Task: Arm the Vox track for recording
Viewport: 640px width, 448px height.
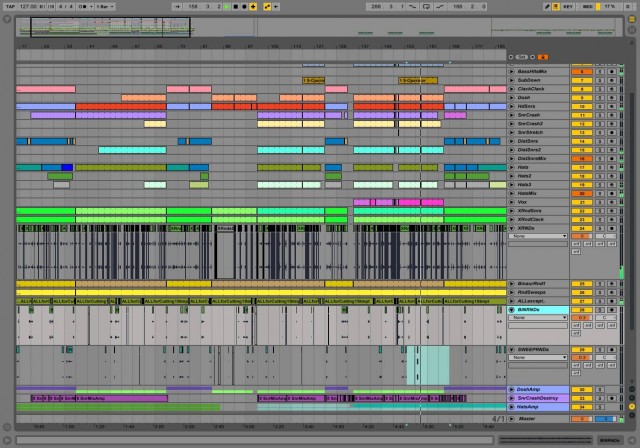Action: pos(611,201)
